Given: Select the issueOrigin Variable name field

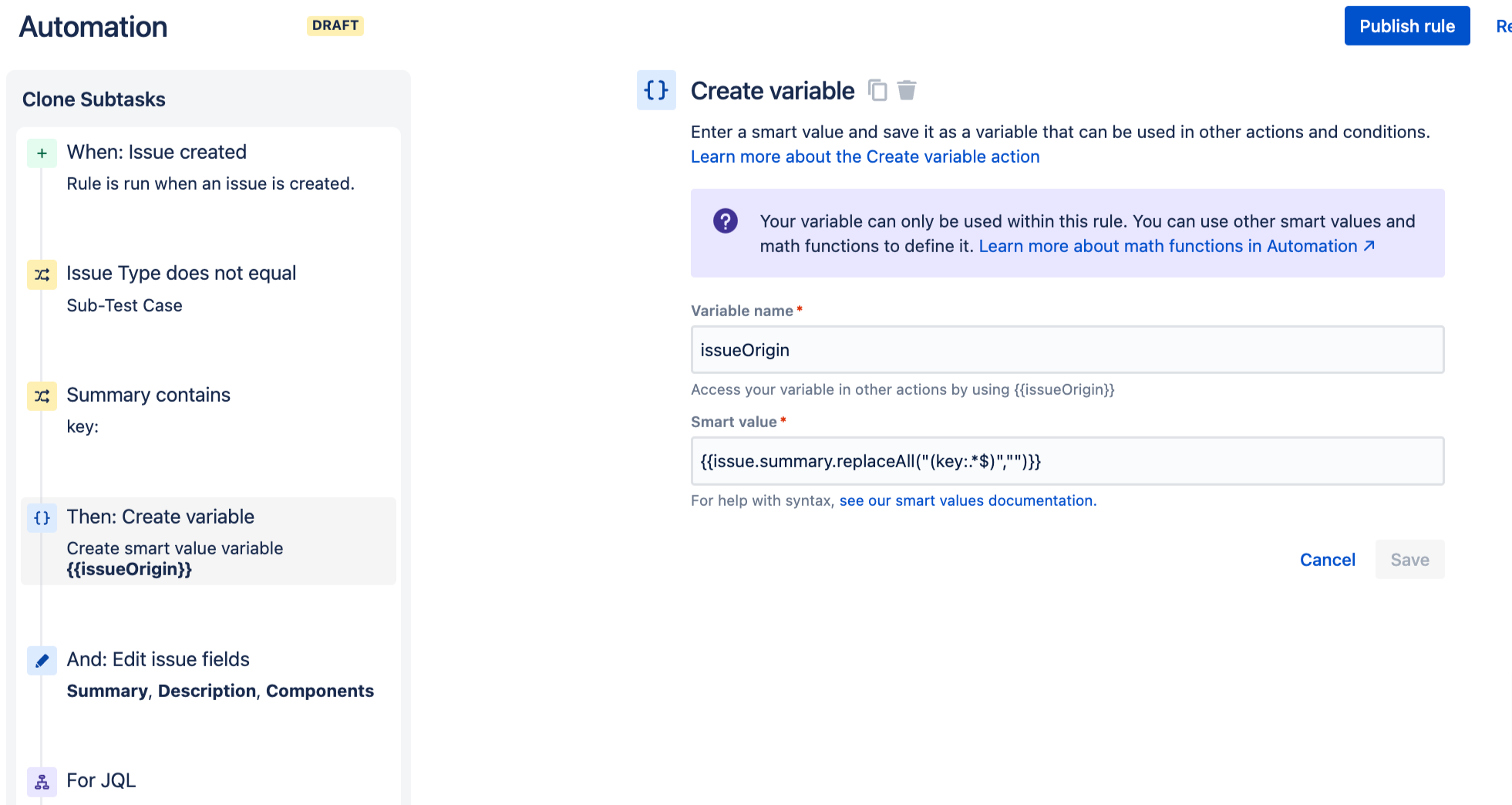Looking at the screenshot, I should click(1066, 350).
